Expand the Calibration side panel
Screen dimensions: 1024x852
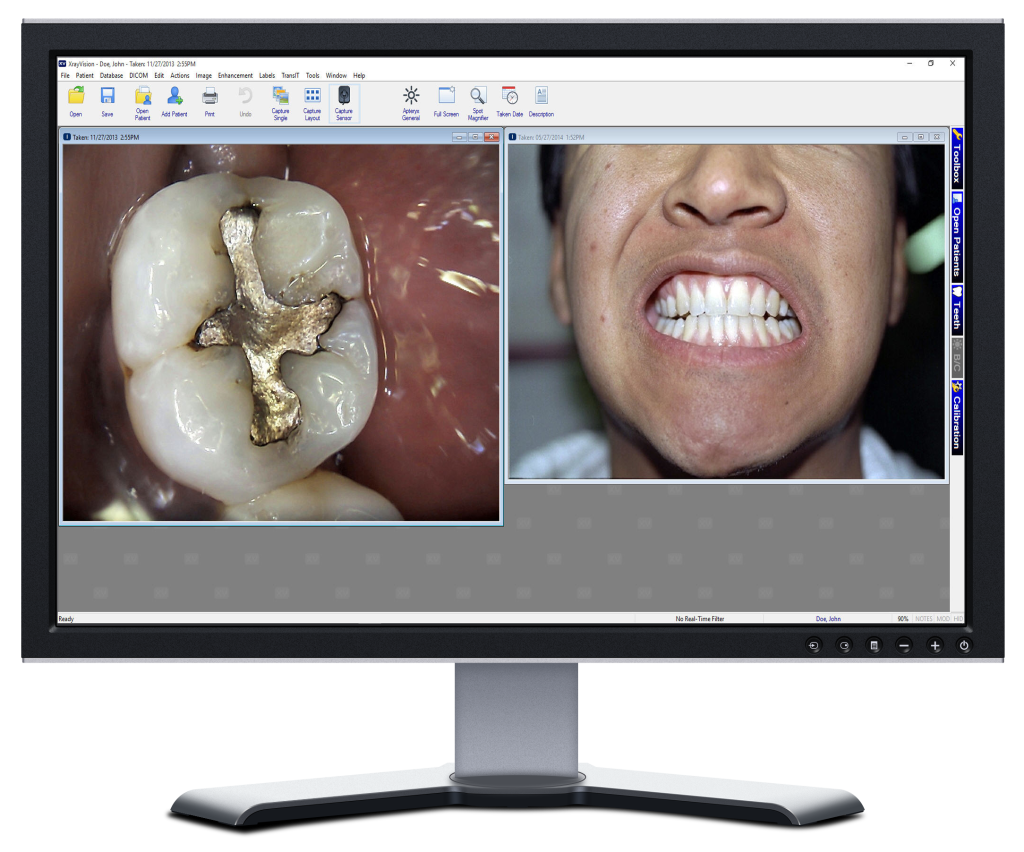click(956, 417)
